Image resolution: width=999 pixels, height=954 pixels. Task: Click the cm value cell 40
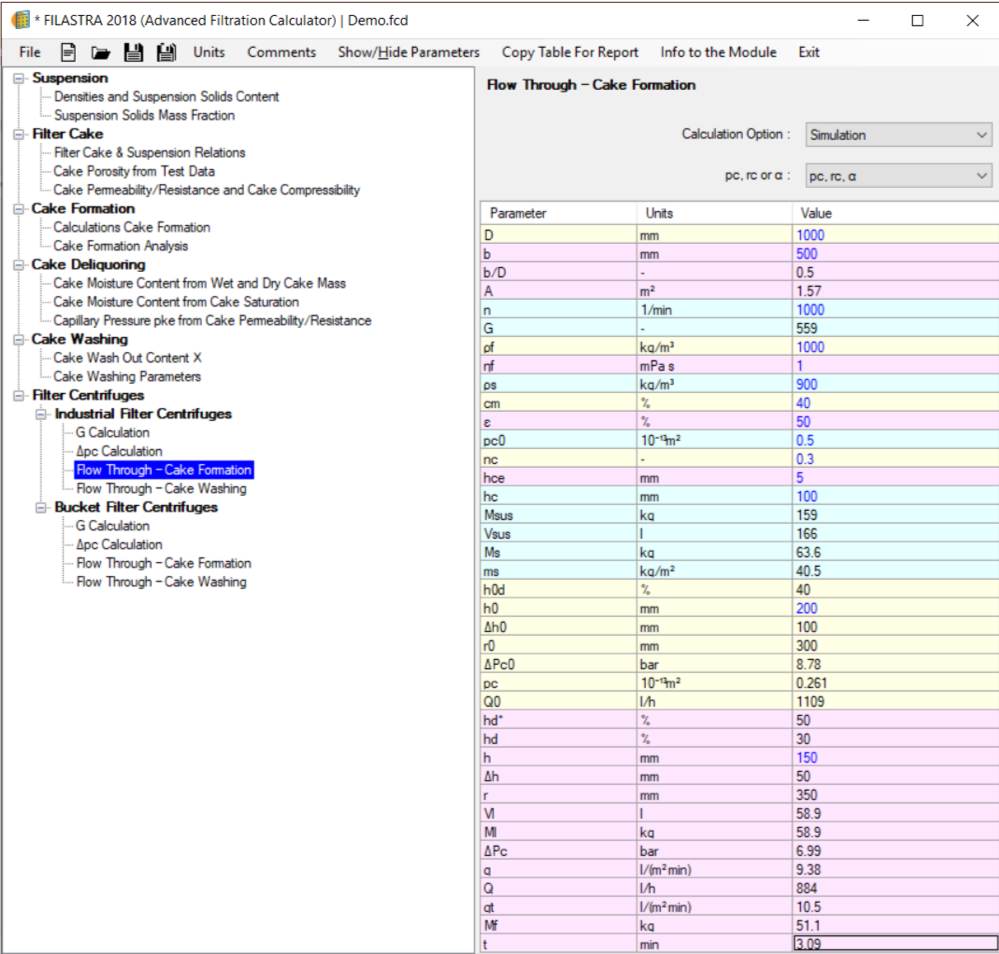coord(896,403)
